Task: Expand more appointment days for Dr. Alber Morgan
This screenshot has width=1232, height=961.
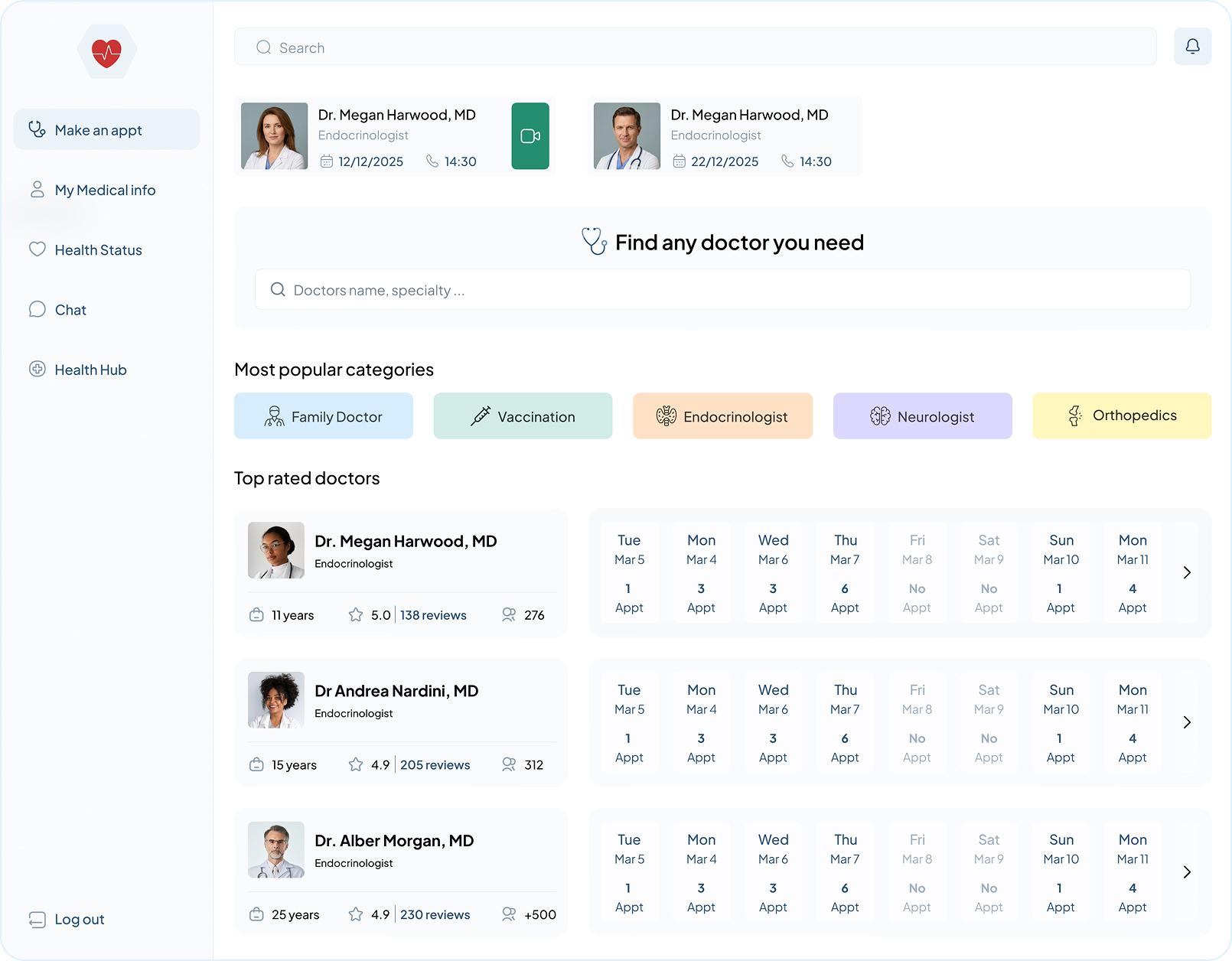Action: click(x=1187, y=871)
